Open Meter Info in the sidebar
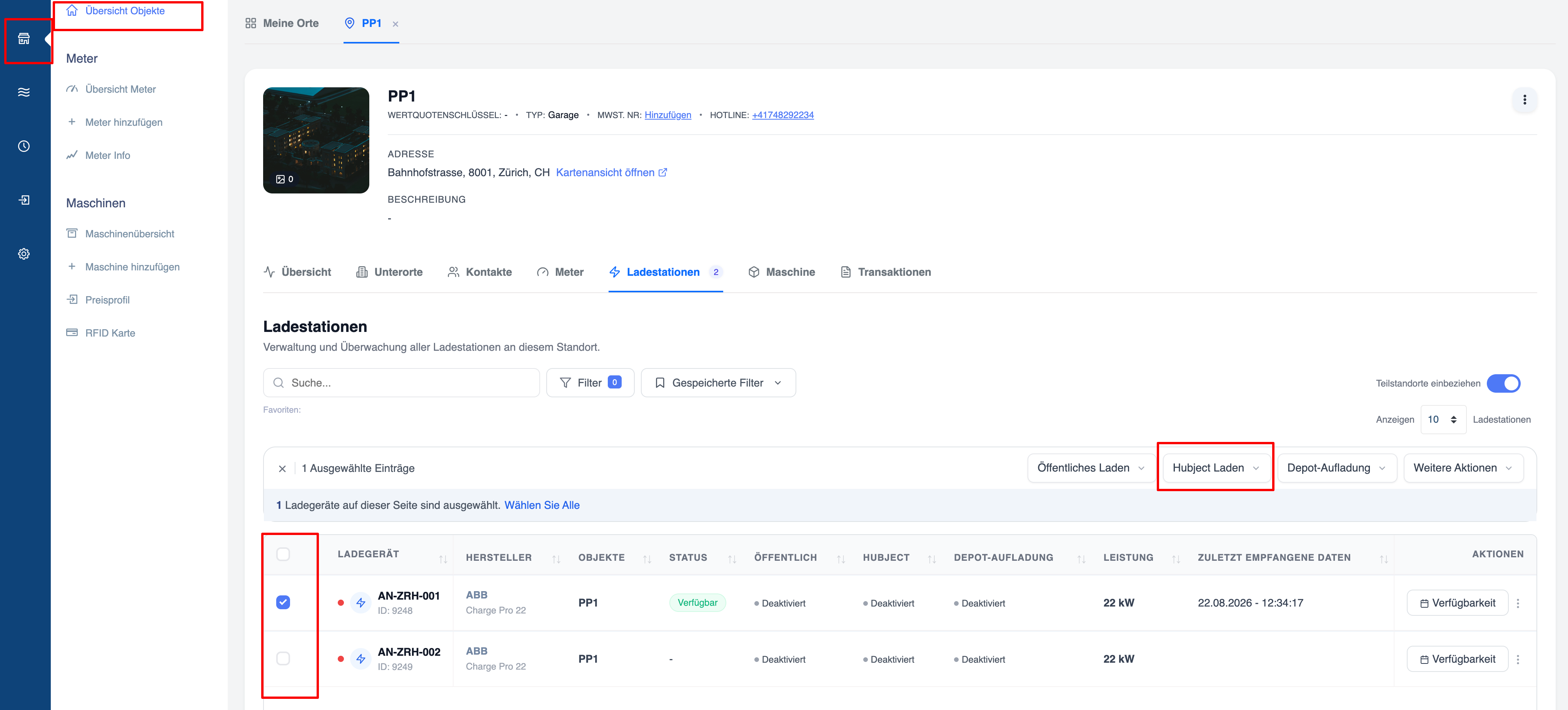The height and width of the screenshot is (710, 1568). coord(98,155)
